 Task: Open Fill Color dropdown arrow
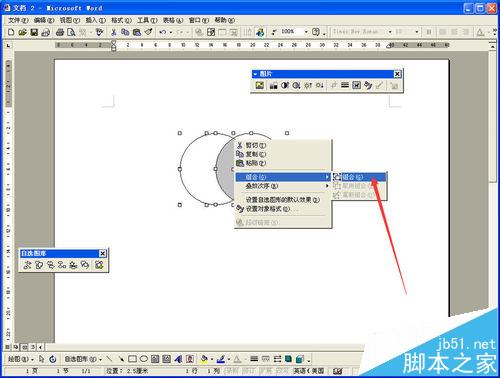point(212,359)
